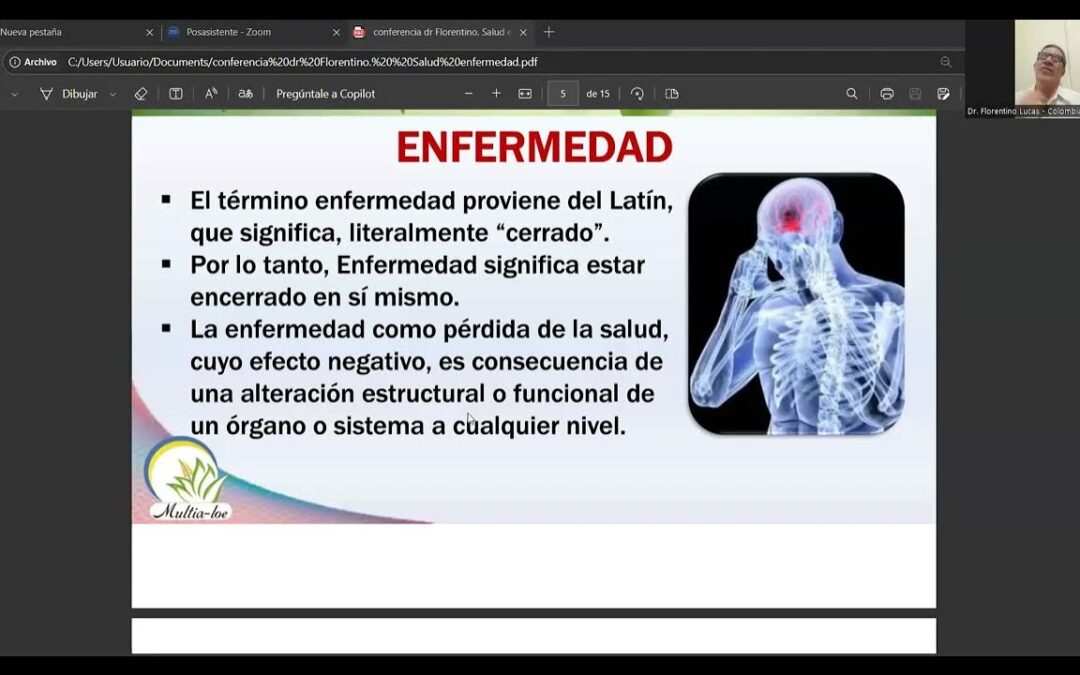
Task: Click text "El término enfermedad proviene del Latín,"
Action: click(432, 201)
